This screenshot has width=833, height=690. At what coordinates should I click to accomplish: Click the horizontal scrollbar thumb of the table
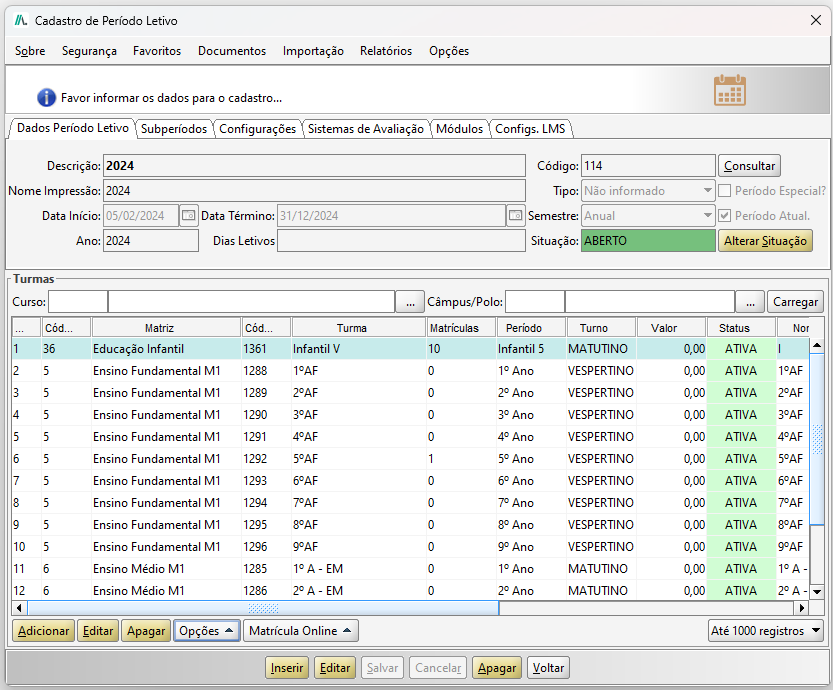[263, 608]
